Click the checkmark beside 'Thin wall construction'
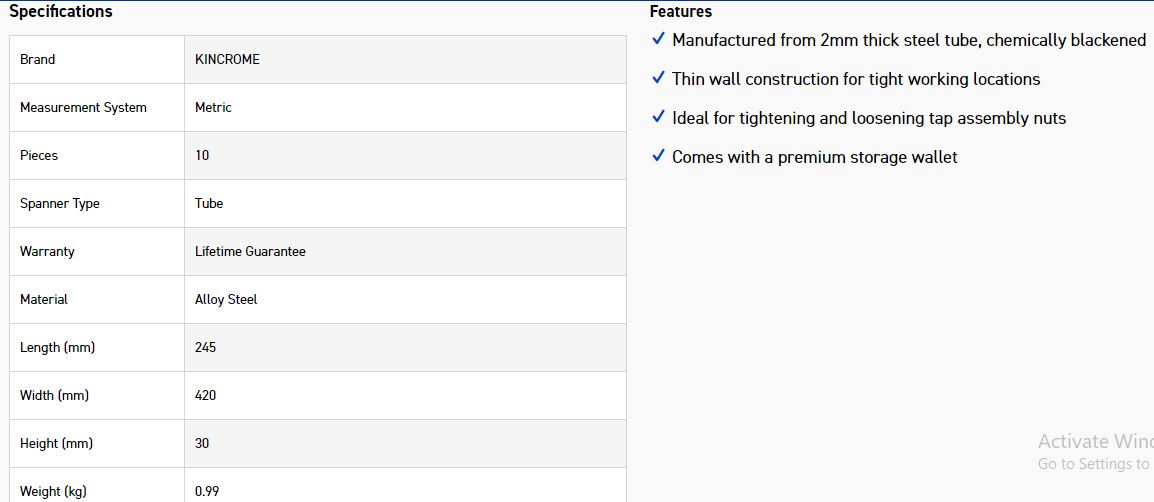The height and width of the screenshot is (502, 1154). pos(658,78)
